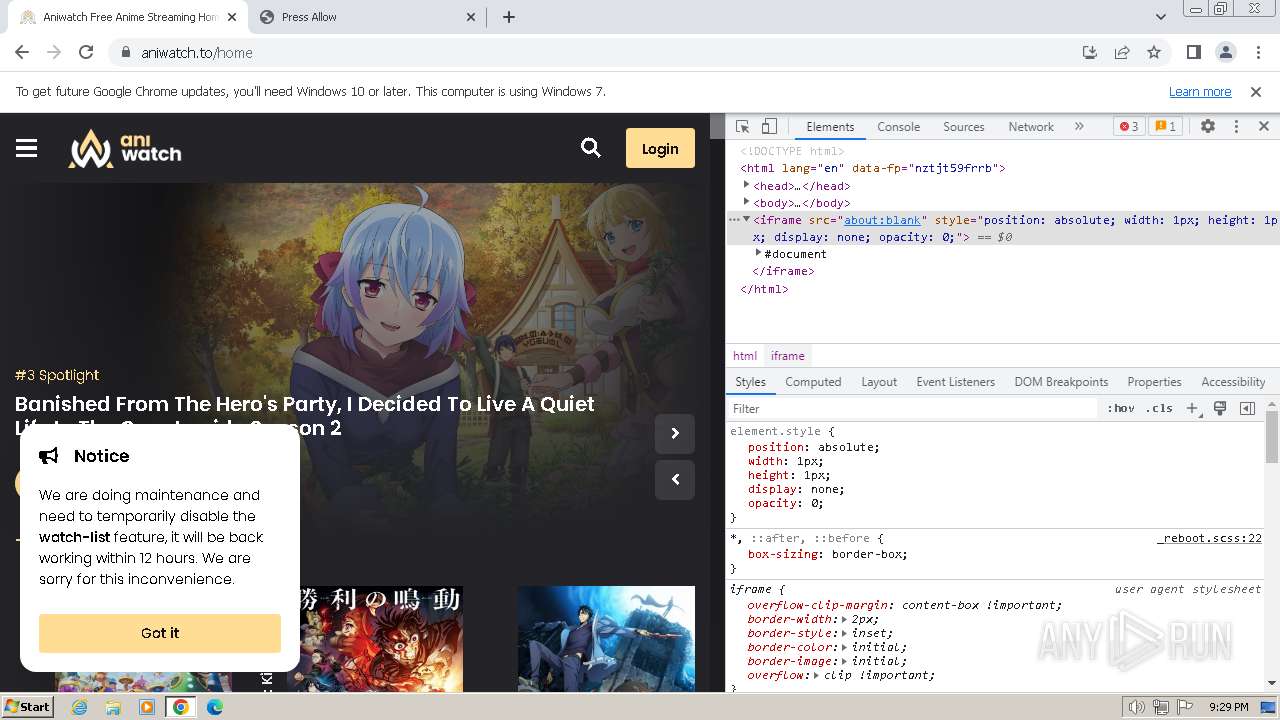Toggle the :hov element state pane
This screenshot has height=720, width=1280.
pyautogui.click(x=1121, y=408)
